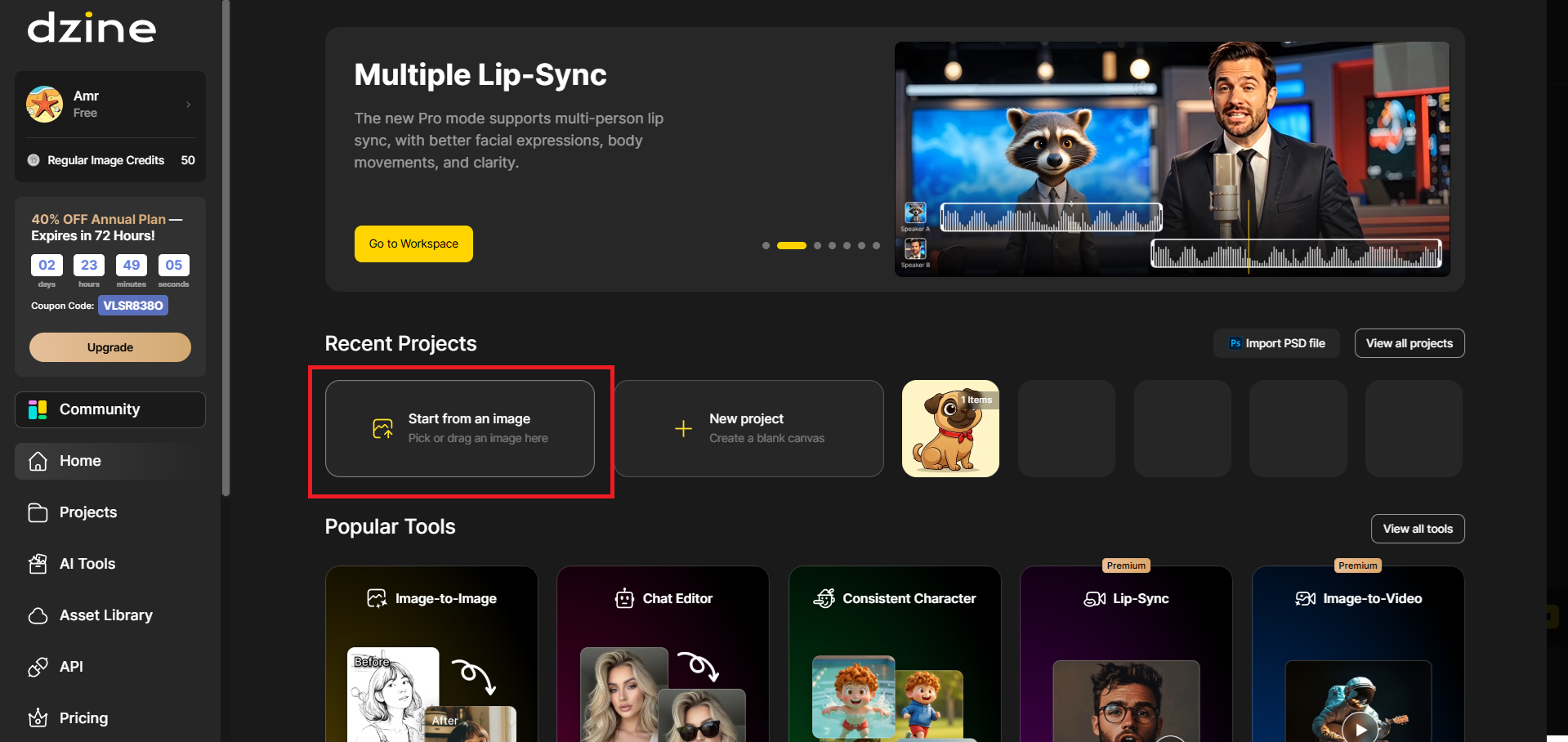
Task: Click the Pricing crown icon
Action: (x=38, y=718)
